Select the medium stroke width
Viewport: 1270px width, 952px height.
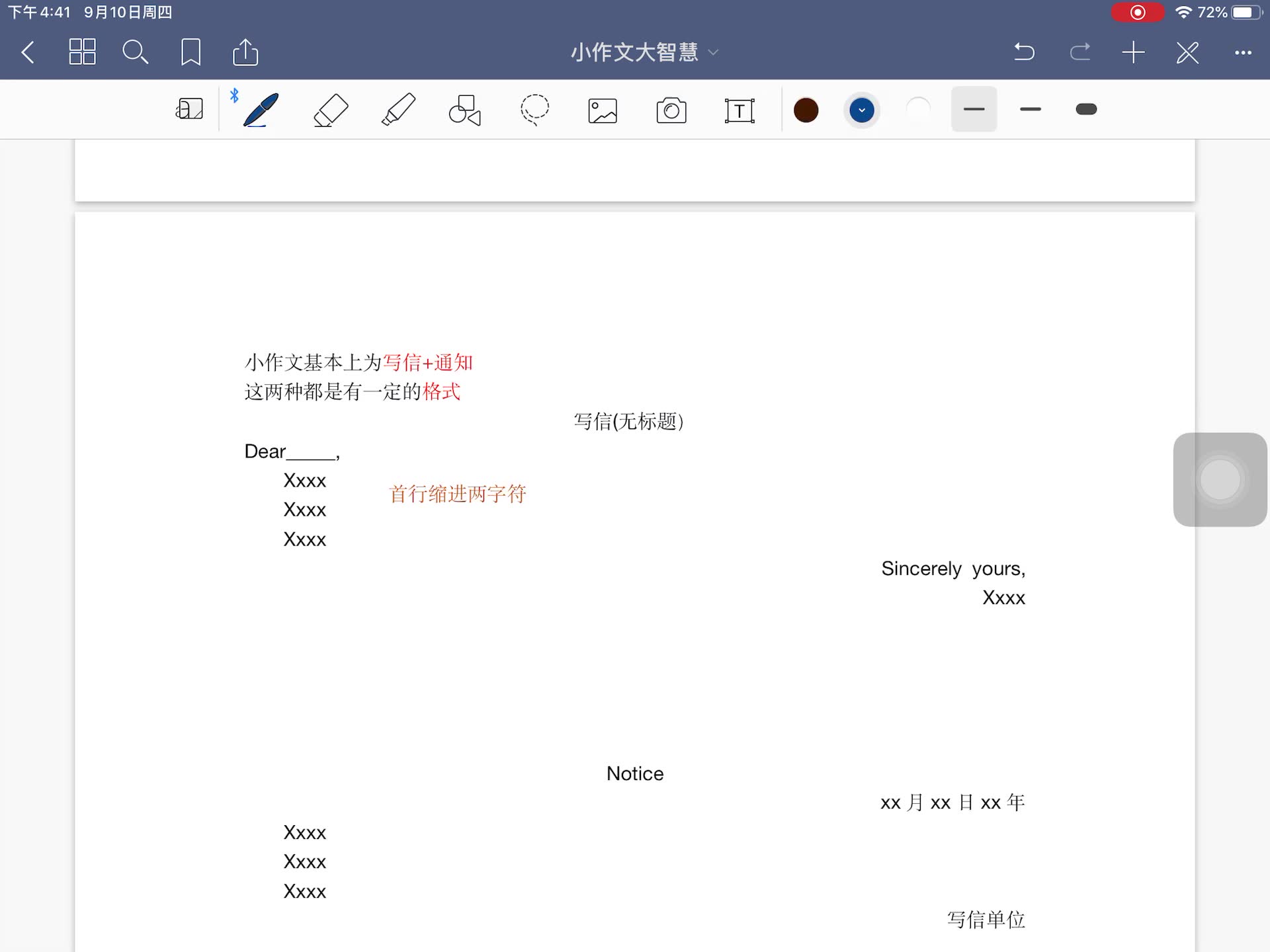[x=1031, y=109]
